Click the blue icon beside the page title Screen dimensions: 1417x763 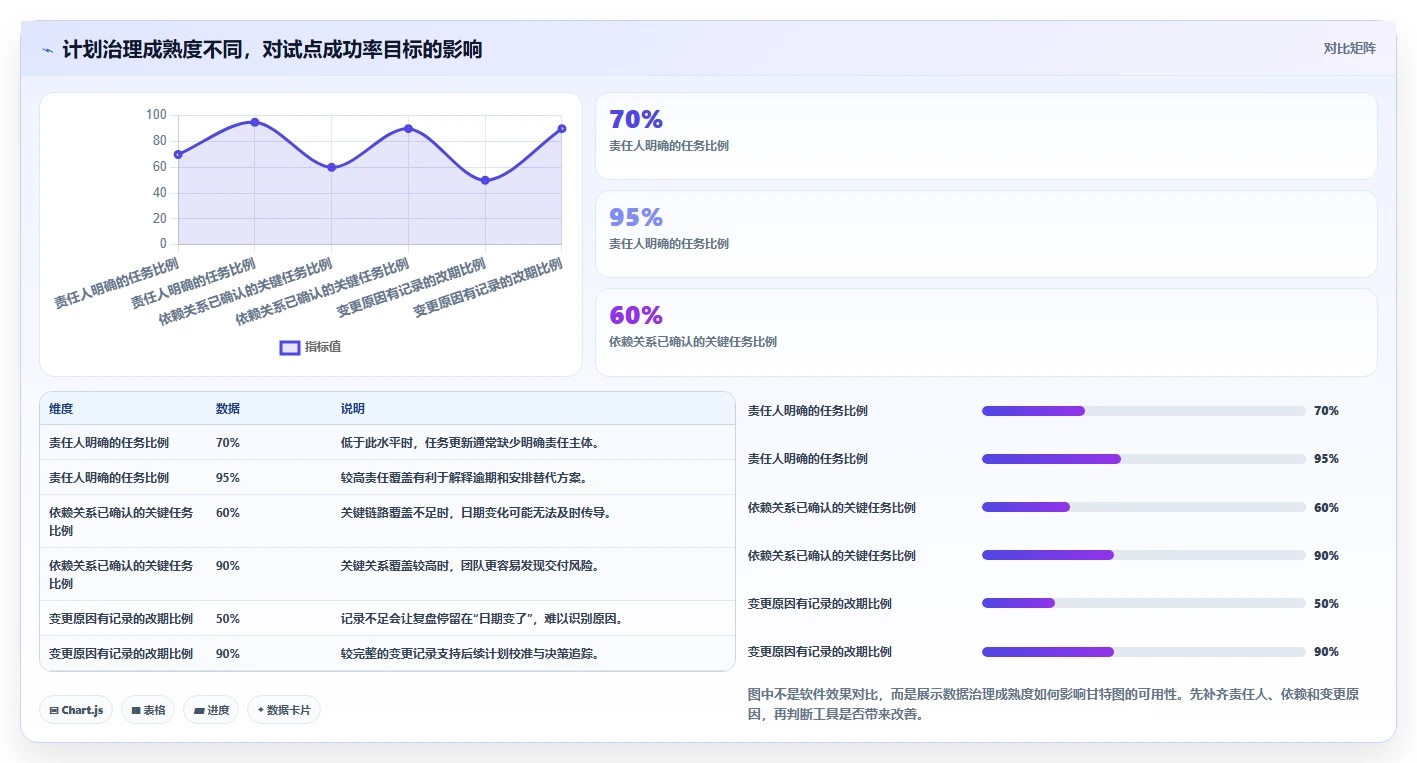tap(48, 50)
